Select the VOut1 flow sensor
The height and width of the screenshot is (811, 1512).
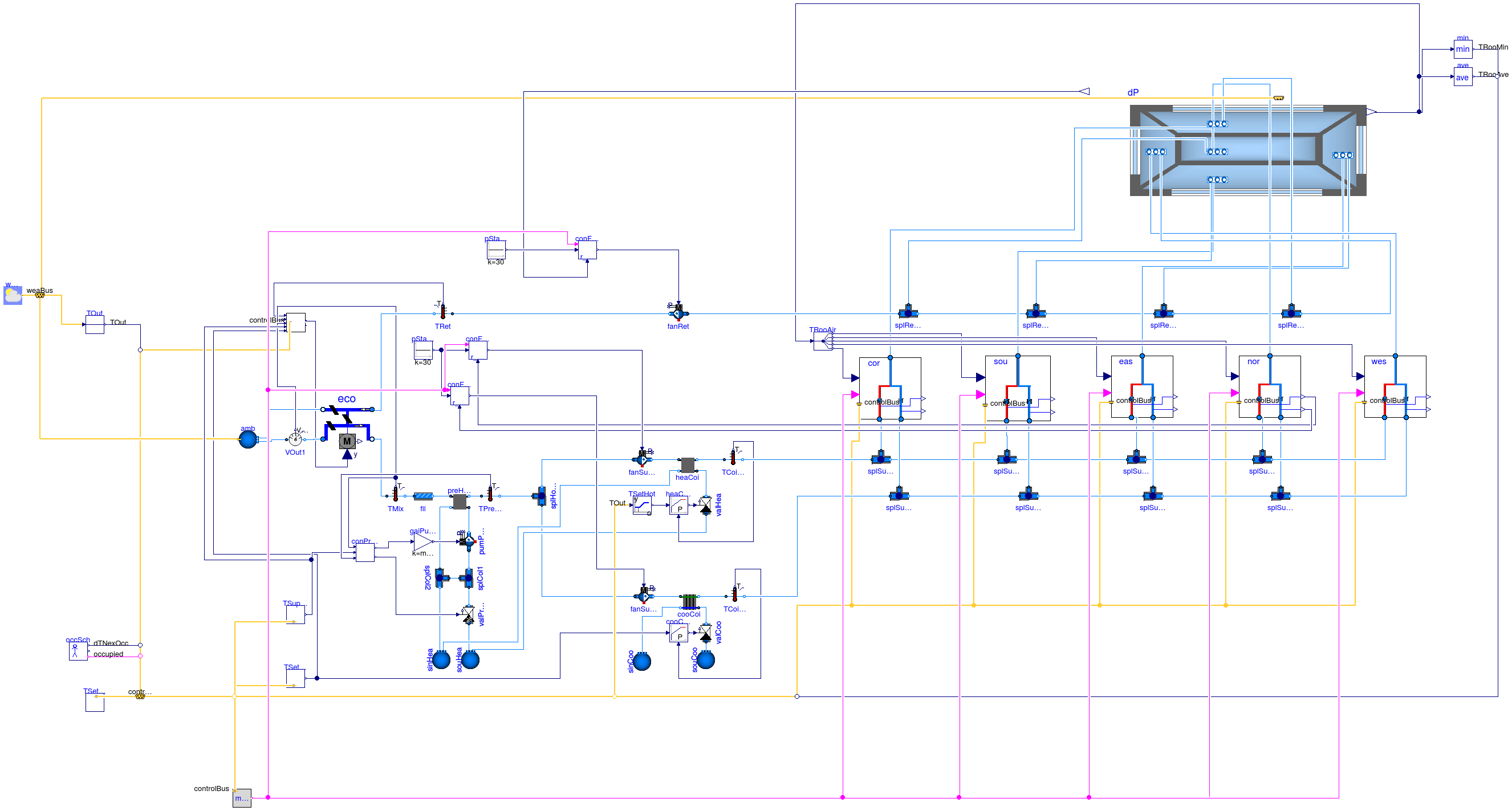coord(295,439)
